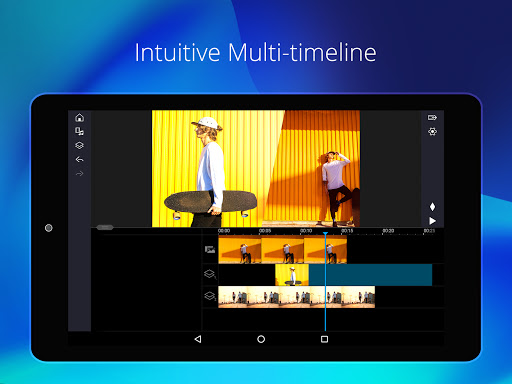Select group photo clip on bottom track
512x384 pixels.
296,297
